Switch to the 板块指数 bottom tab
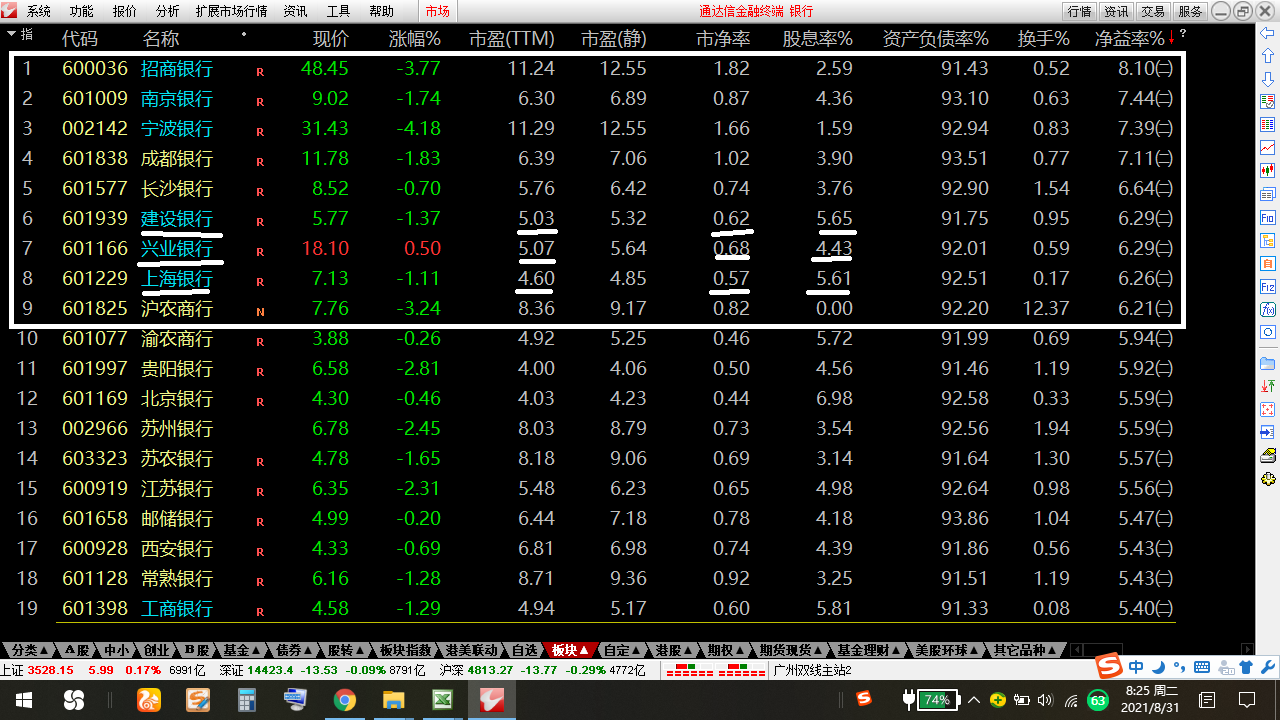The width and height of the screenshot is (1280, 720). click(x=405, y=650)
